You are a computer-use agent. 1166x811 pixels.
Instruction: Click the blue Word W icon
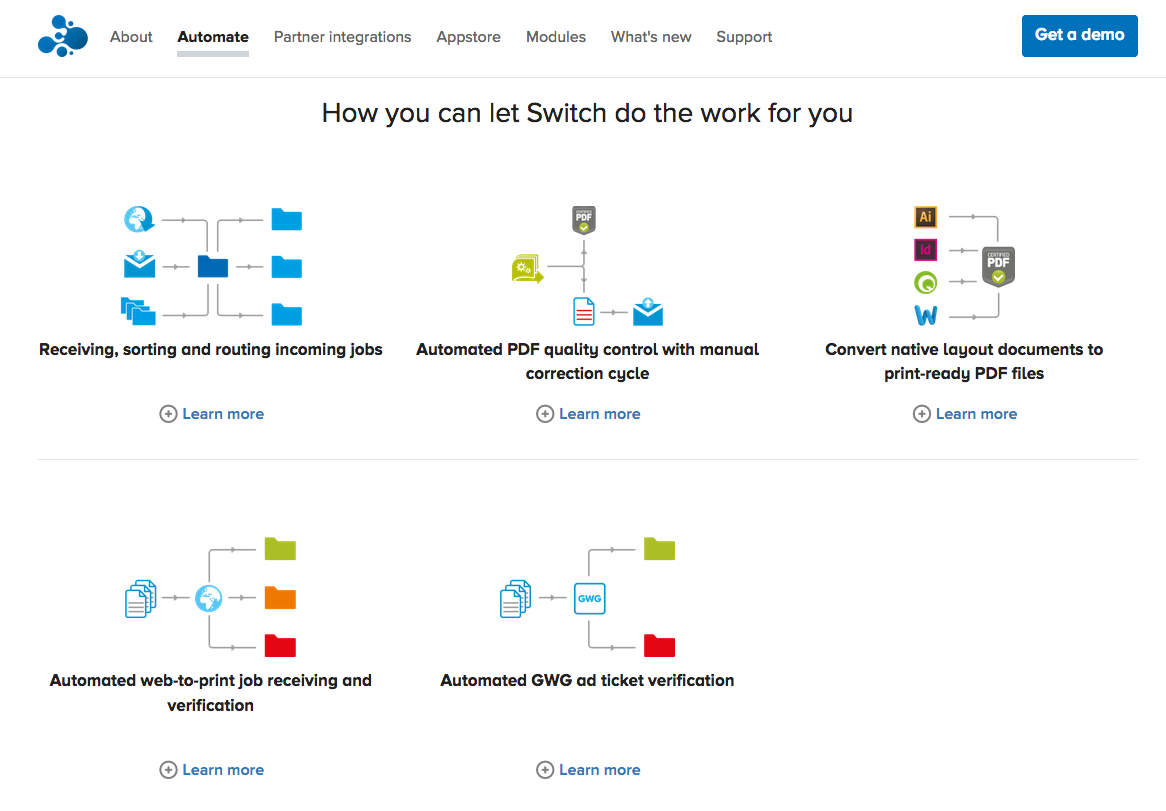925,316
